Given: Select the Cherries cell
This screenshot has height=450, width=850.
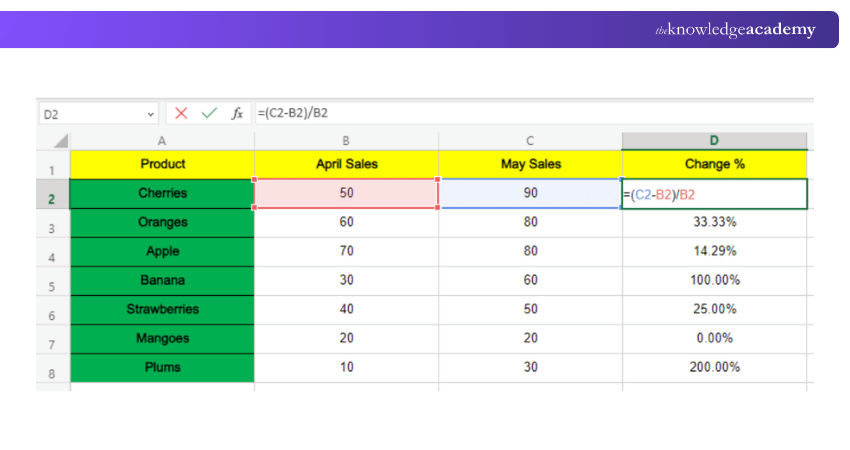Looking at the screenshot, I should tap(162, 194).
